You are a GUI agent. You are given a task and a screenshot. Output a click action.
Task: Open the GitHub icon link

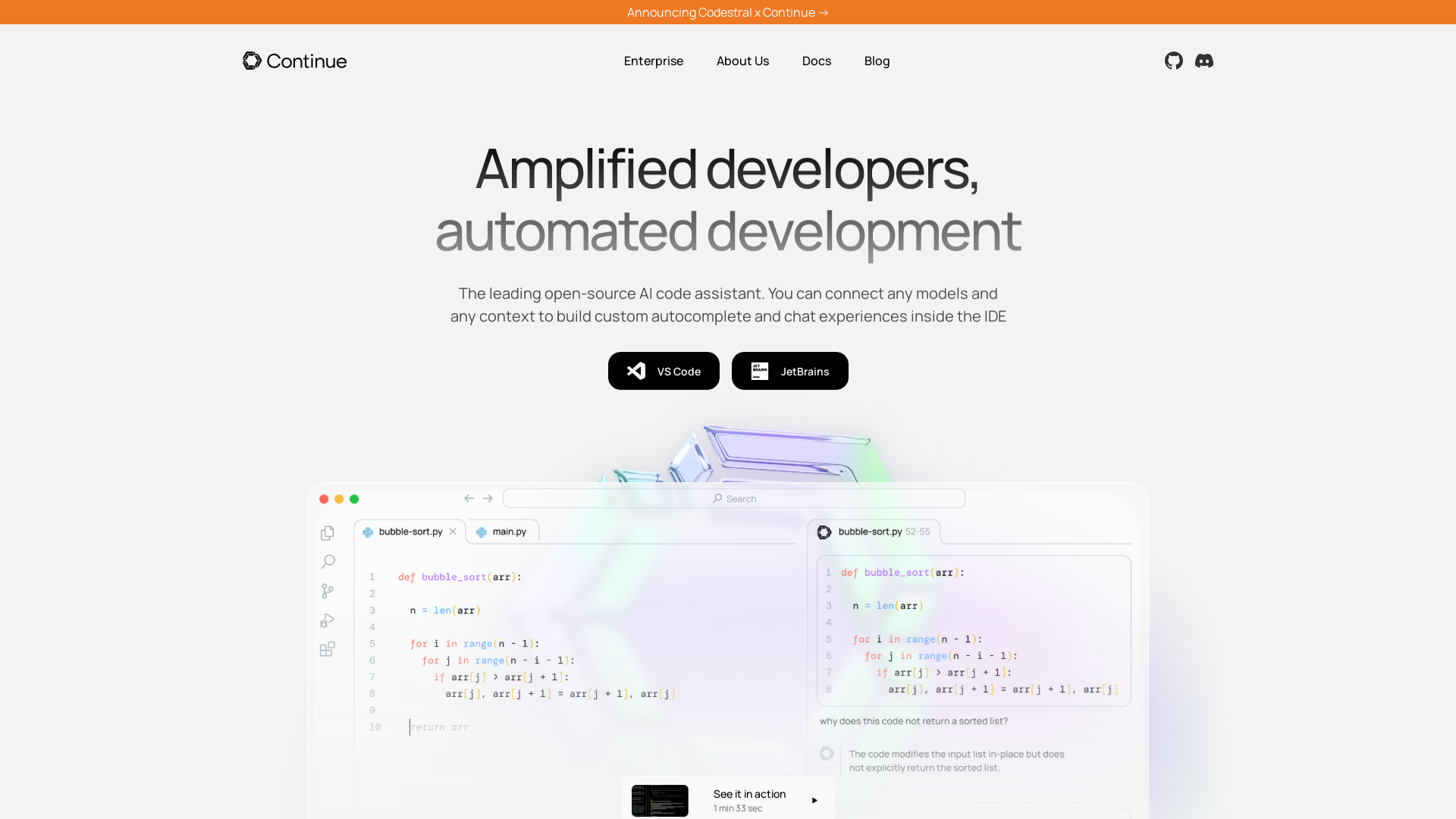pos(1174,61)
